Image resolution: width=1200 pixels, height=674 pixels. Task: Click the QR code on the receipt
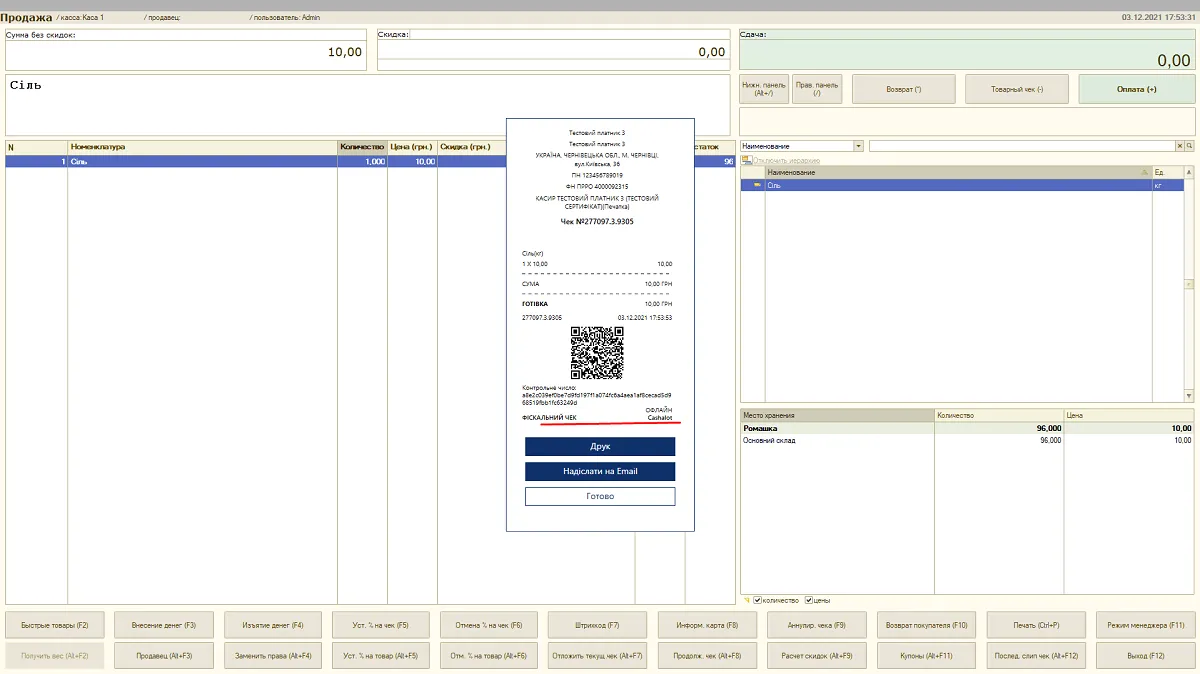pos(597,353)
